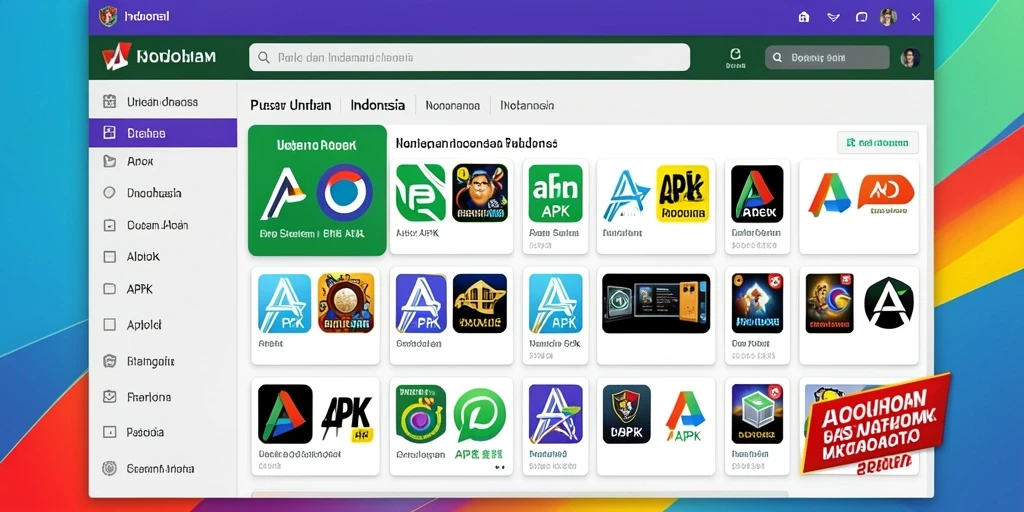Open the black icon with colorful A in first row

(757, 193)
